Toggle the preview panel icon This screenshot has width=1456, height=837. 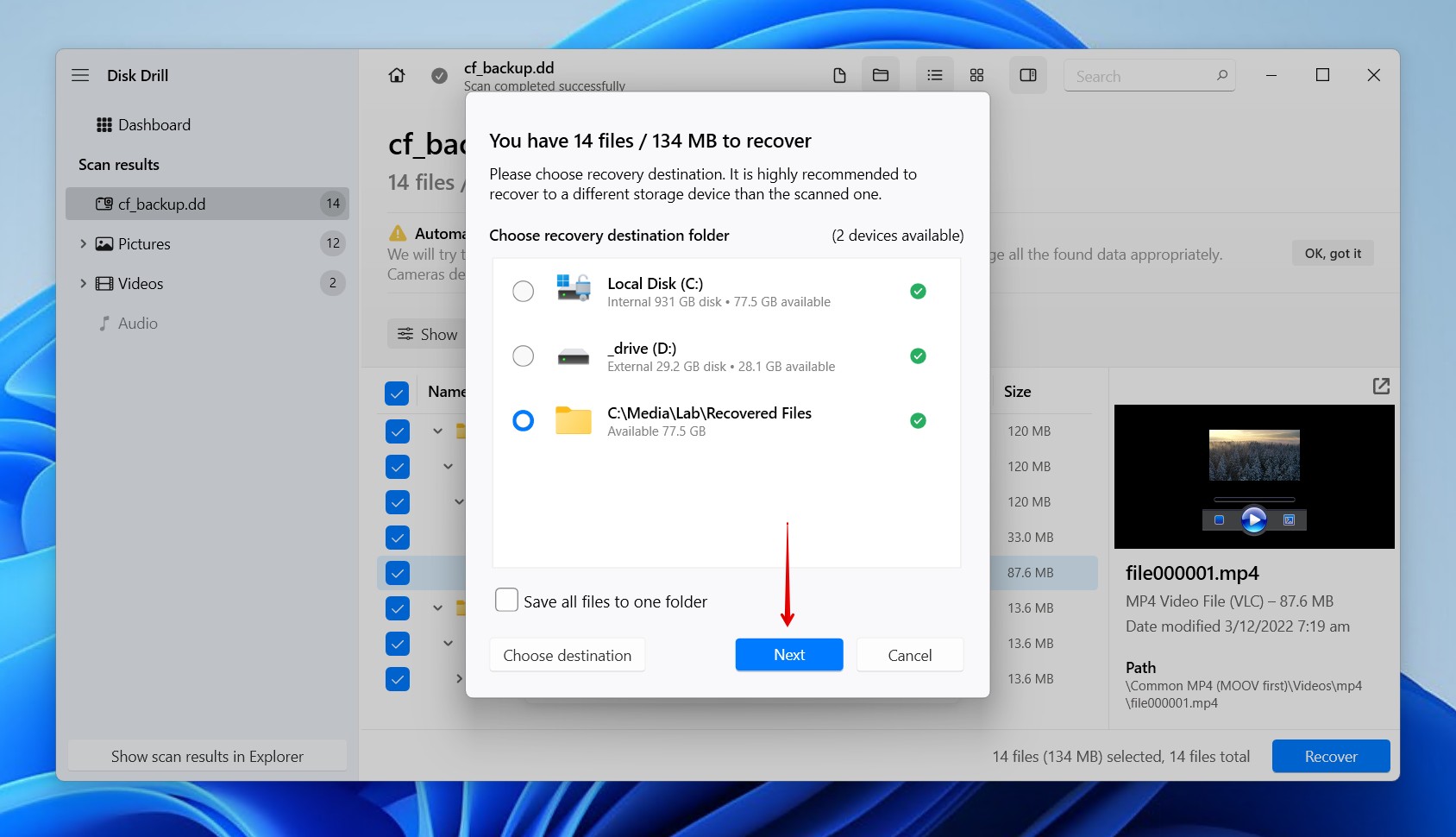coord(1027,75)
